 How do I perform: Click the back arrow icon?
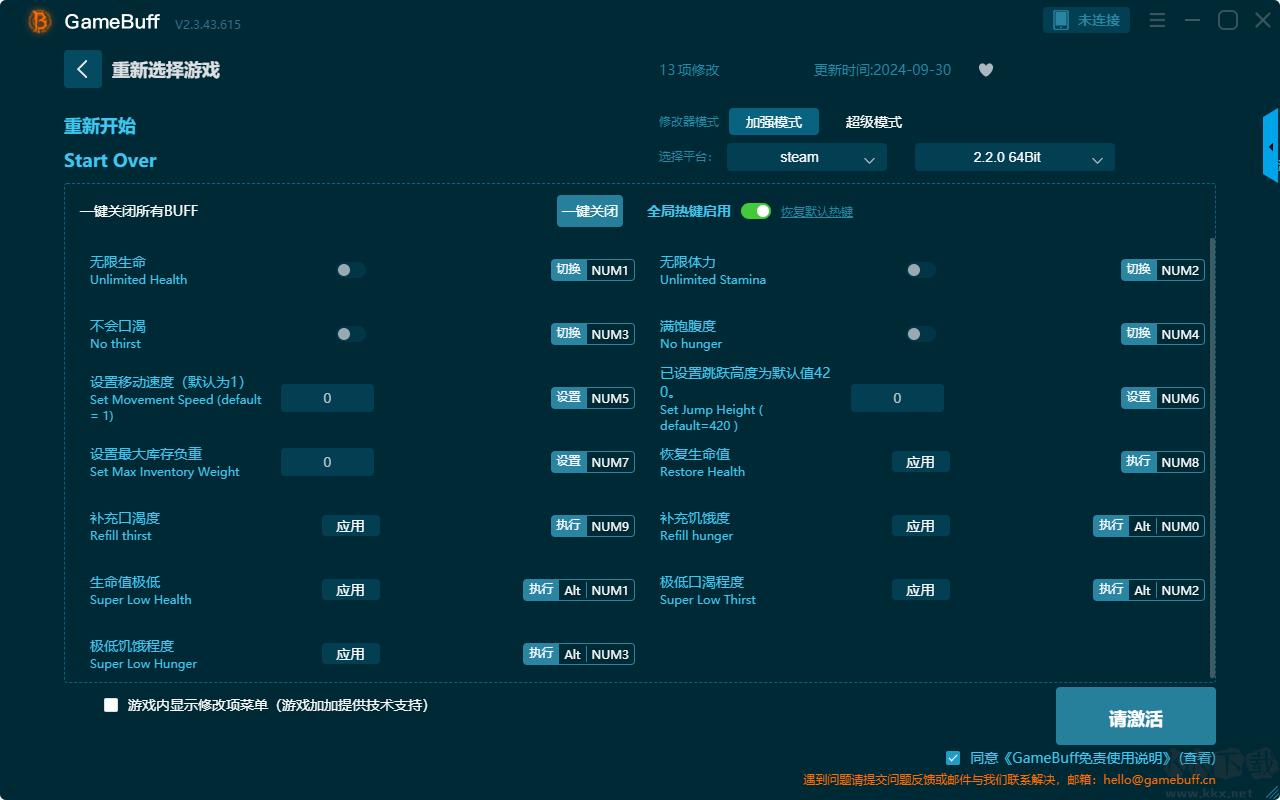click(83, 69)
